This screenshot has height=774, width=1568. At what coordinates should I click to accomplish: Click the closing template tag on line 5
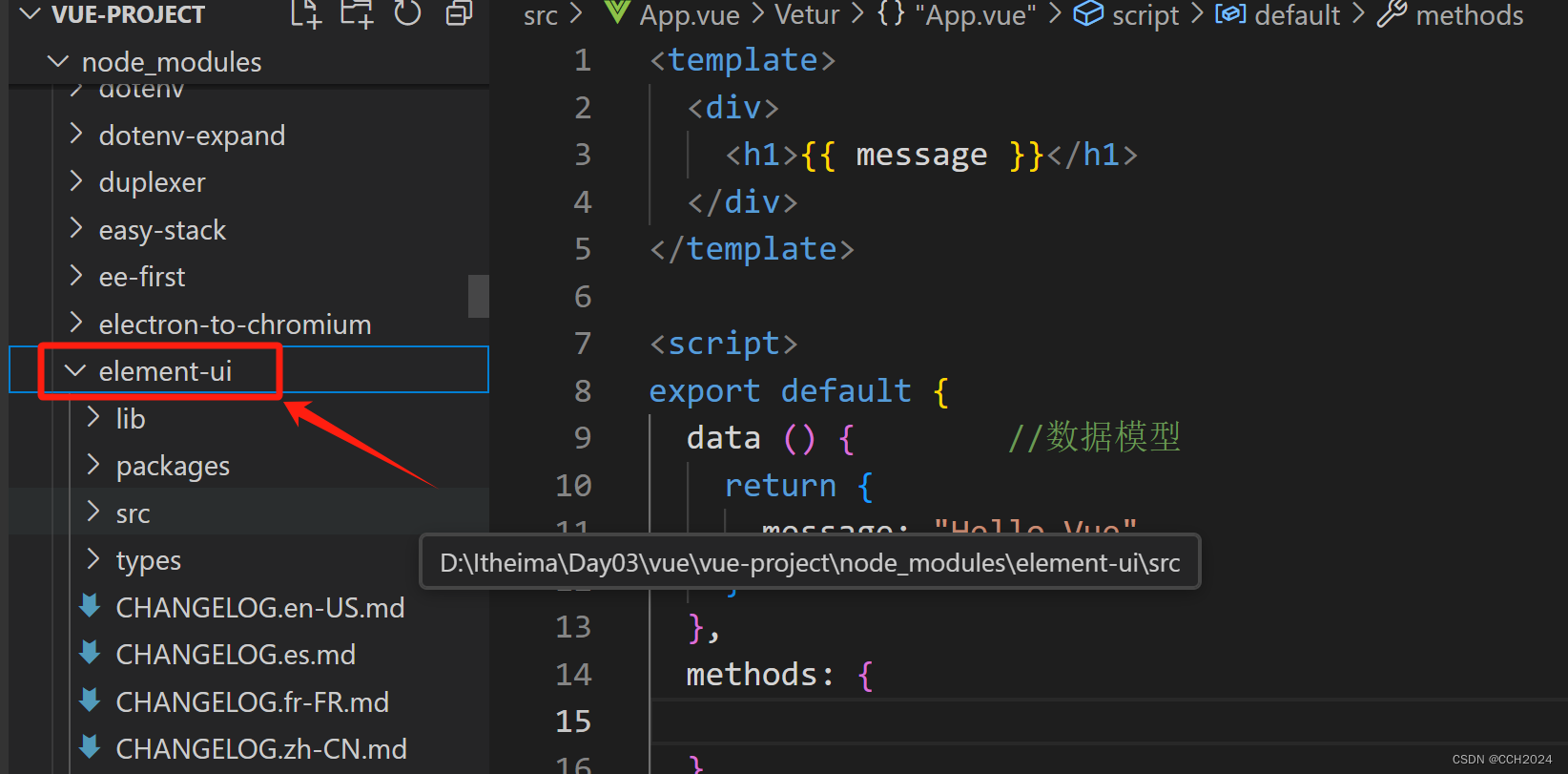point(753,249)
